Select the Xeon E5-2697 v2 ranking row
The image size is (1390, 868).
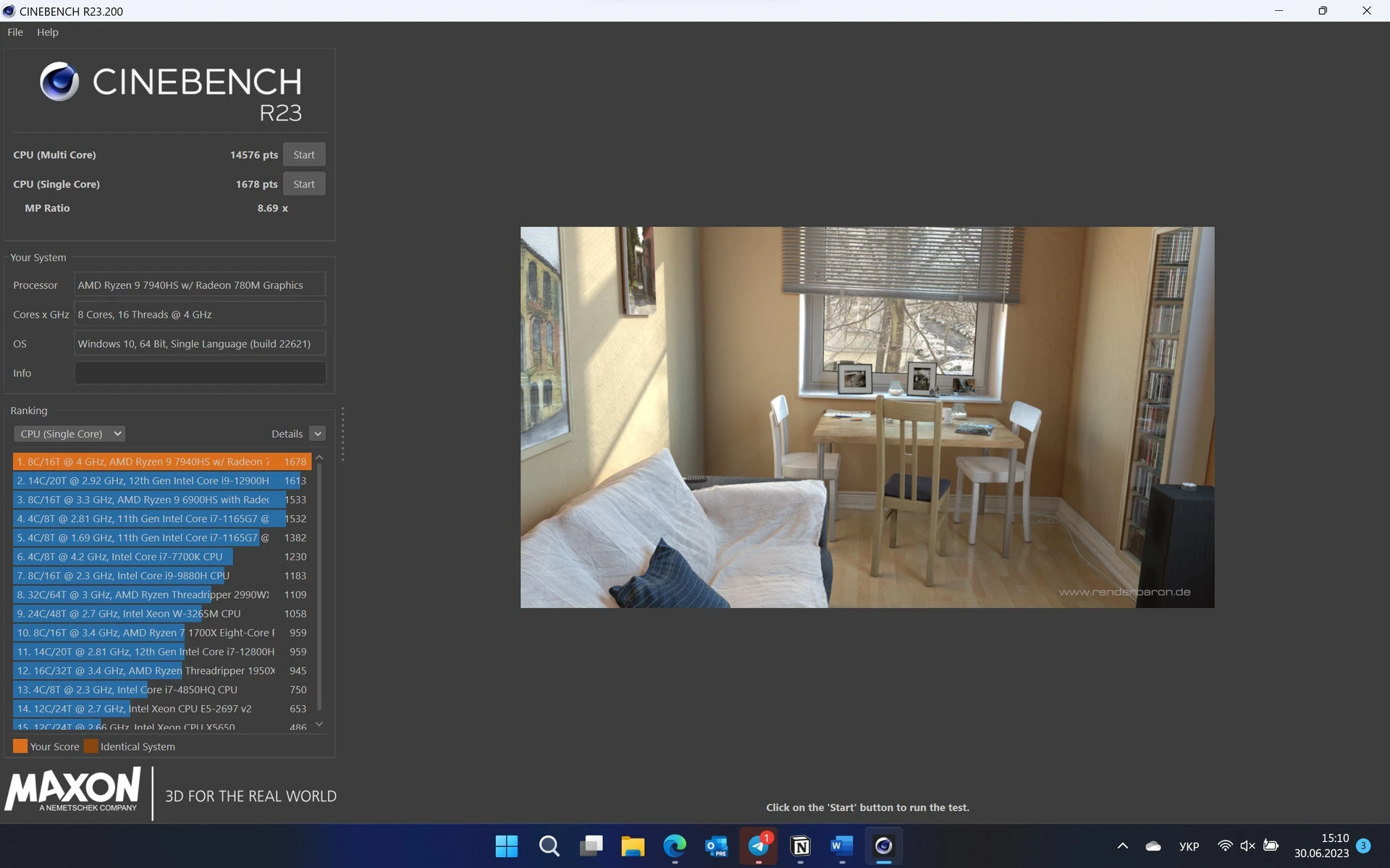pyautogui.click(x=162, y=709)
